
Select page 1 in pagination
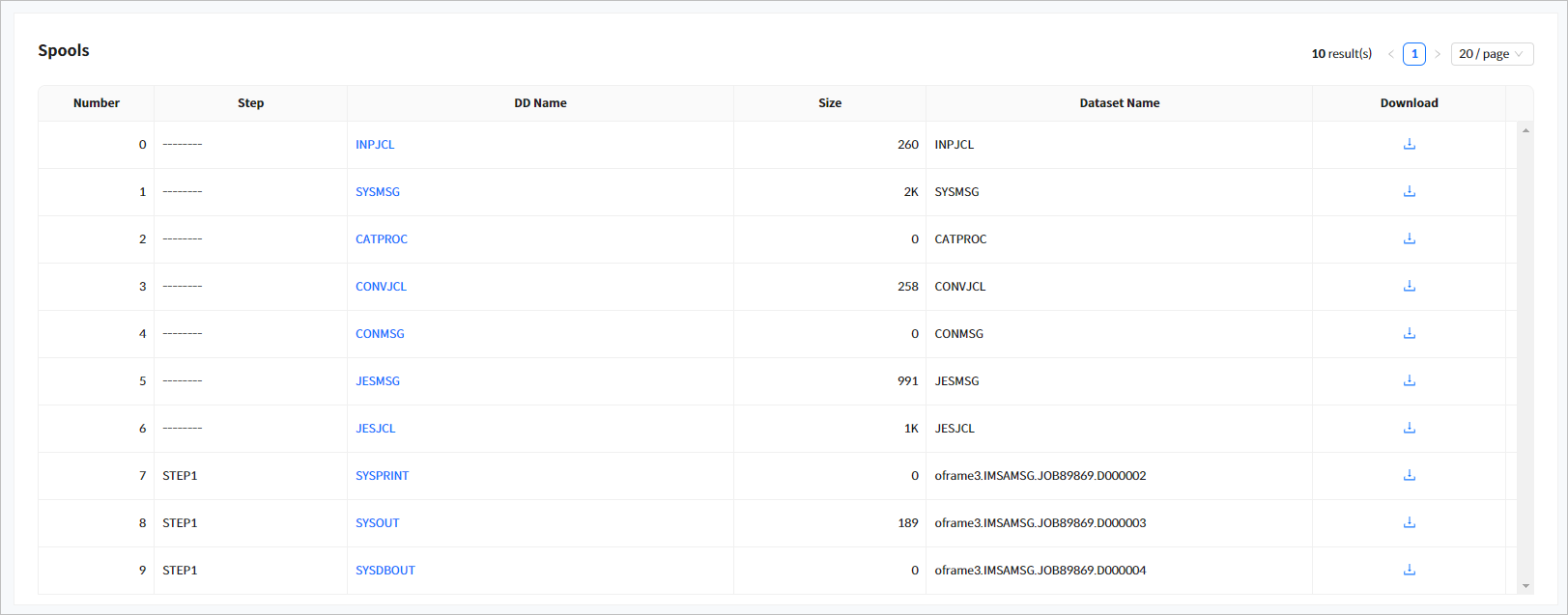click(x=1414, y=54)
